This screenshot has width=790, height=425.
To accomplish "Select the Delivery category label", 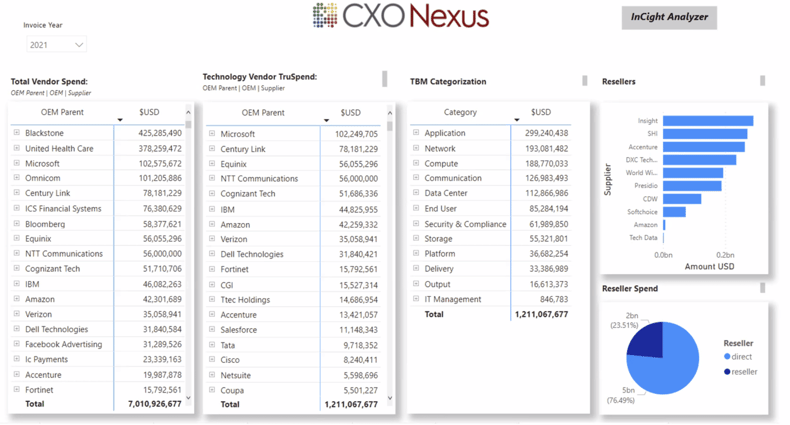I will tap(439, 269).
